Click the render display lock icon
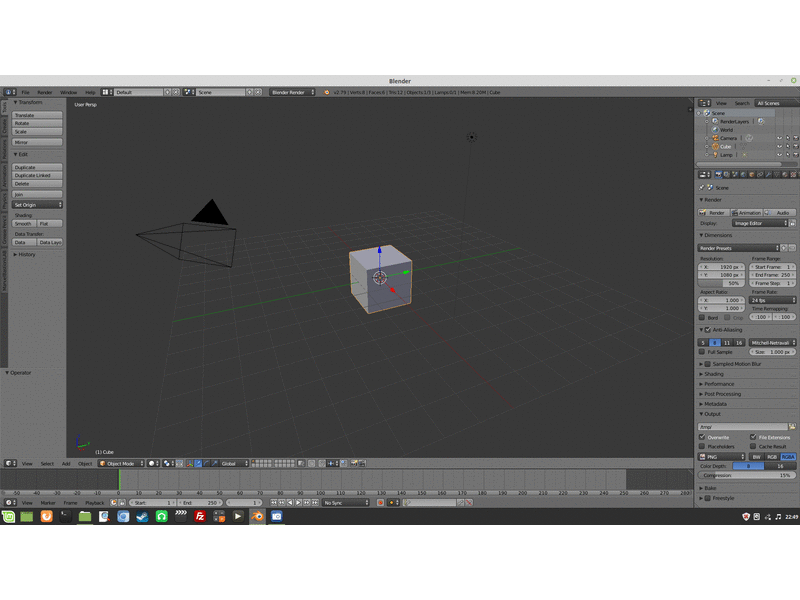This screenshot has height=600, width=800. [792, 223]
